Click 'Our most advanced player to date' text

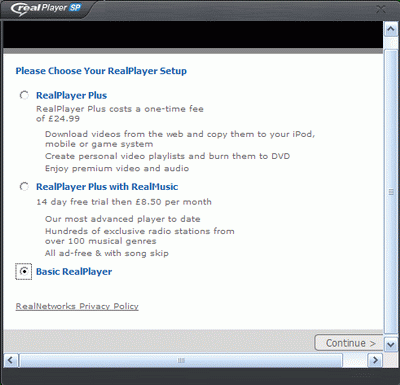(123, 219)
